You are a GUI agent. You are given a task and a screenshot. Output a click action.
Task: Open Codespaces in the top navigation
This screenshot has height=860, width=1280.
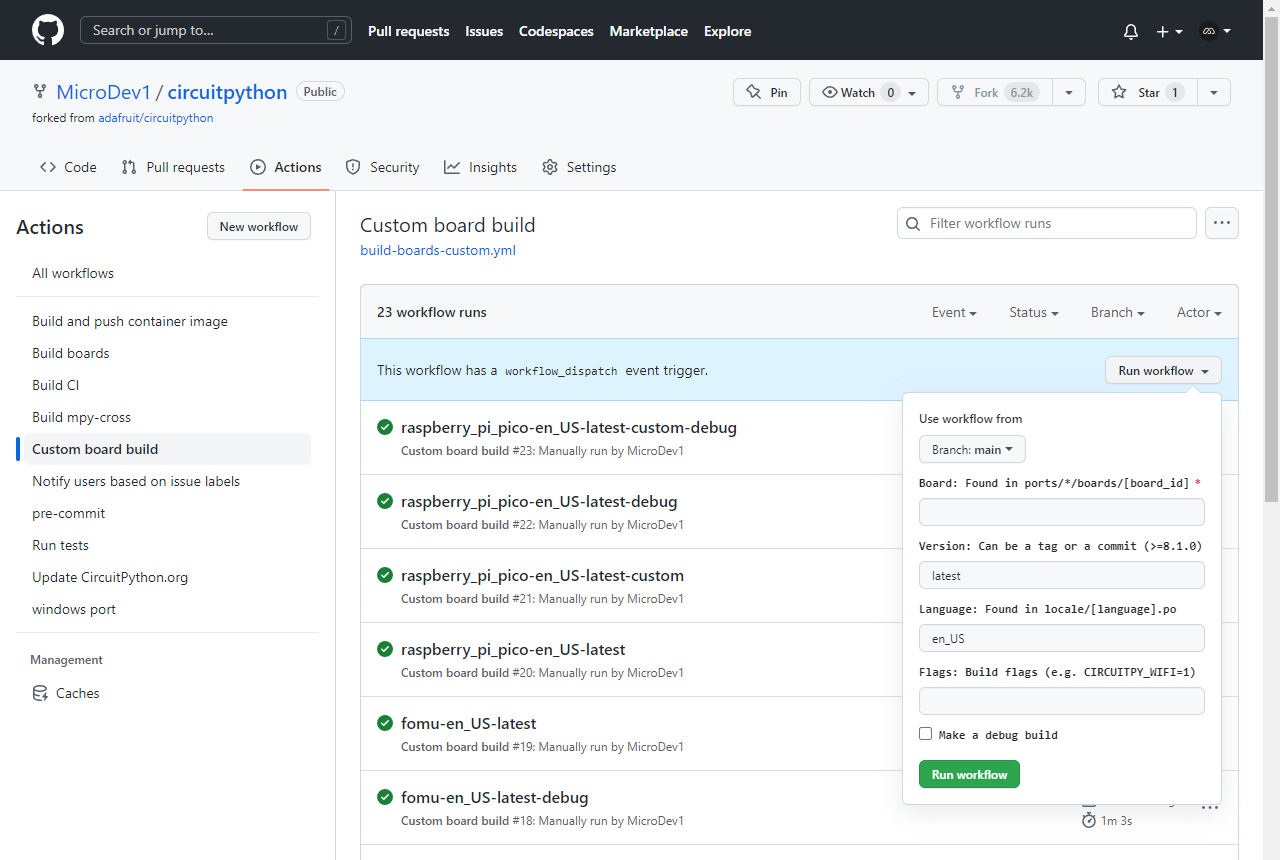(x=556, y=31)
